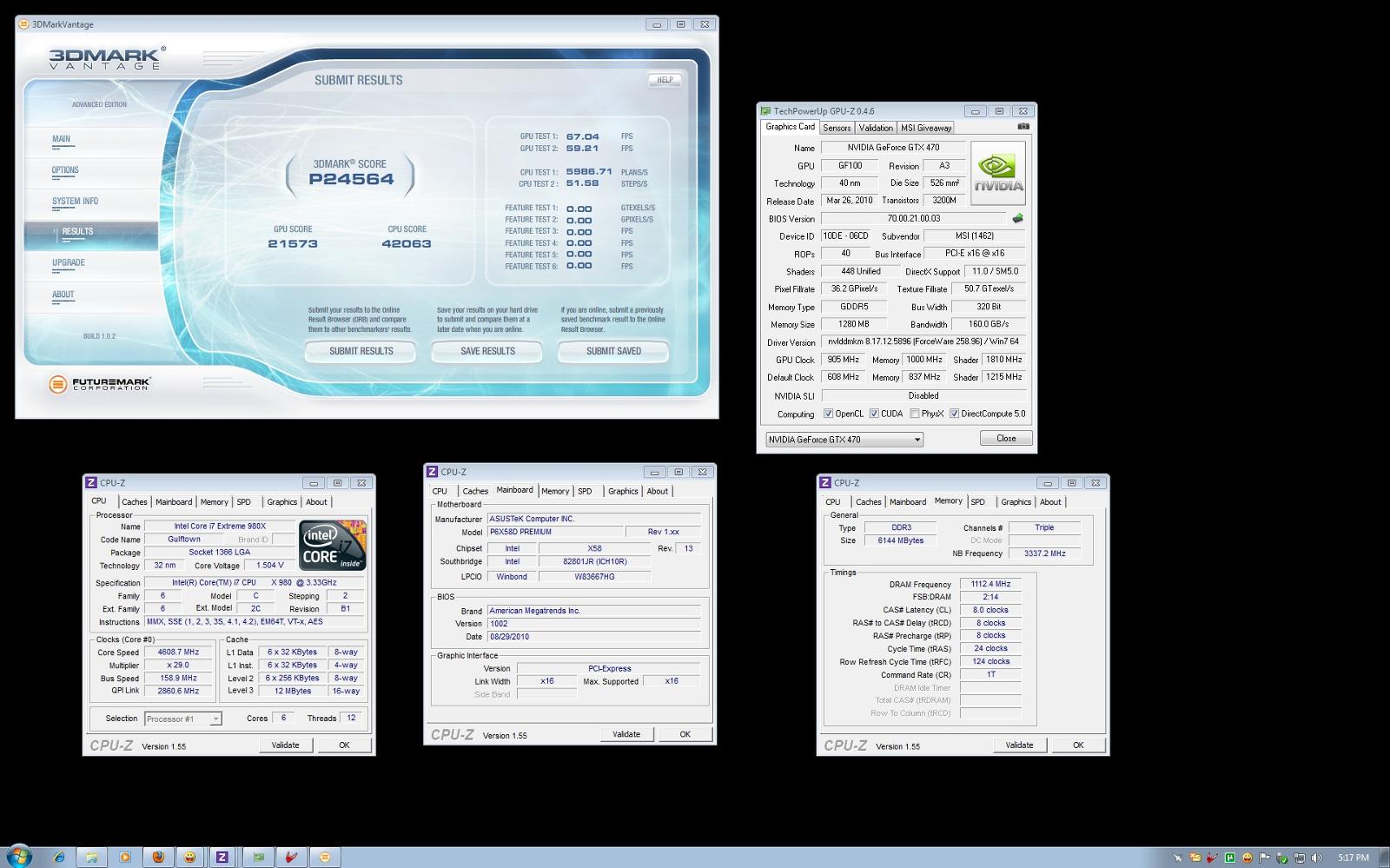Click the 3DMark score P24564
The image size is (1390, 868).
click(x=351, y=180)
